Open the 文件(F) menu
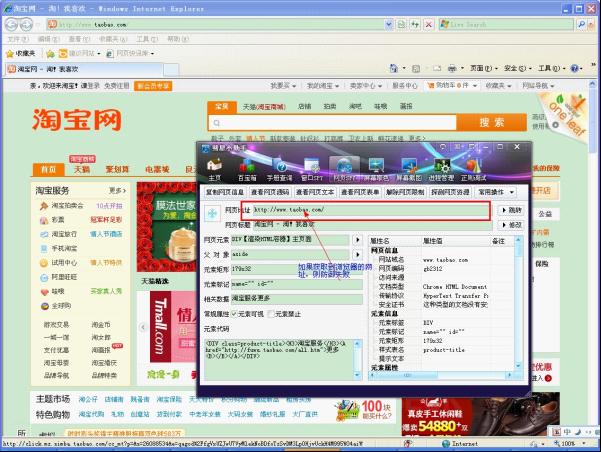Viewport: 601px width, 452px height. coord(18,39)
